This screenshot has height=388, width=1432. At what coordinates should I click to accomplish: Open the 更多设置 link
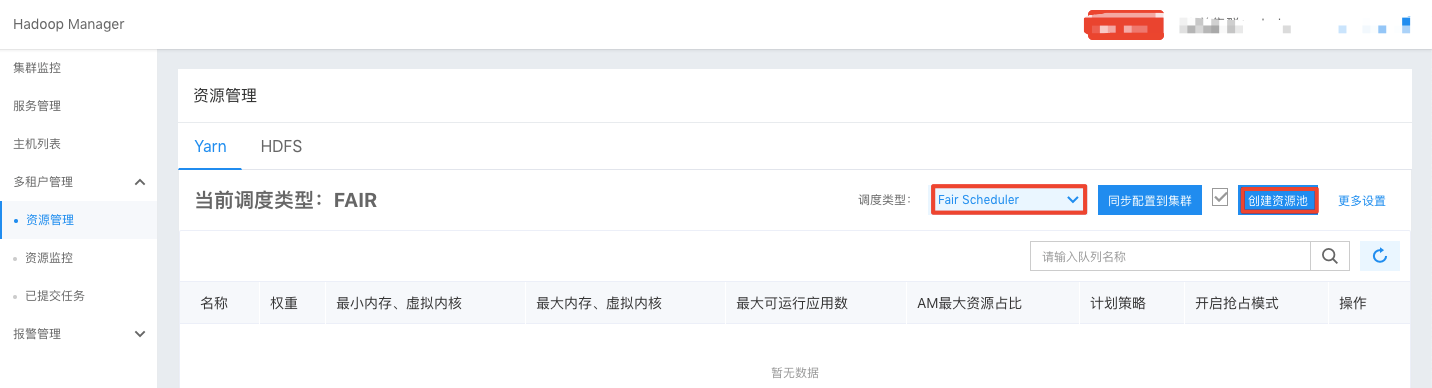(x=1362, y=201)
